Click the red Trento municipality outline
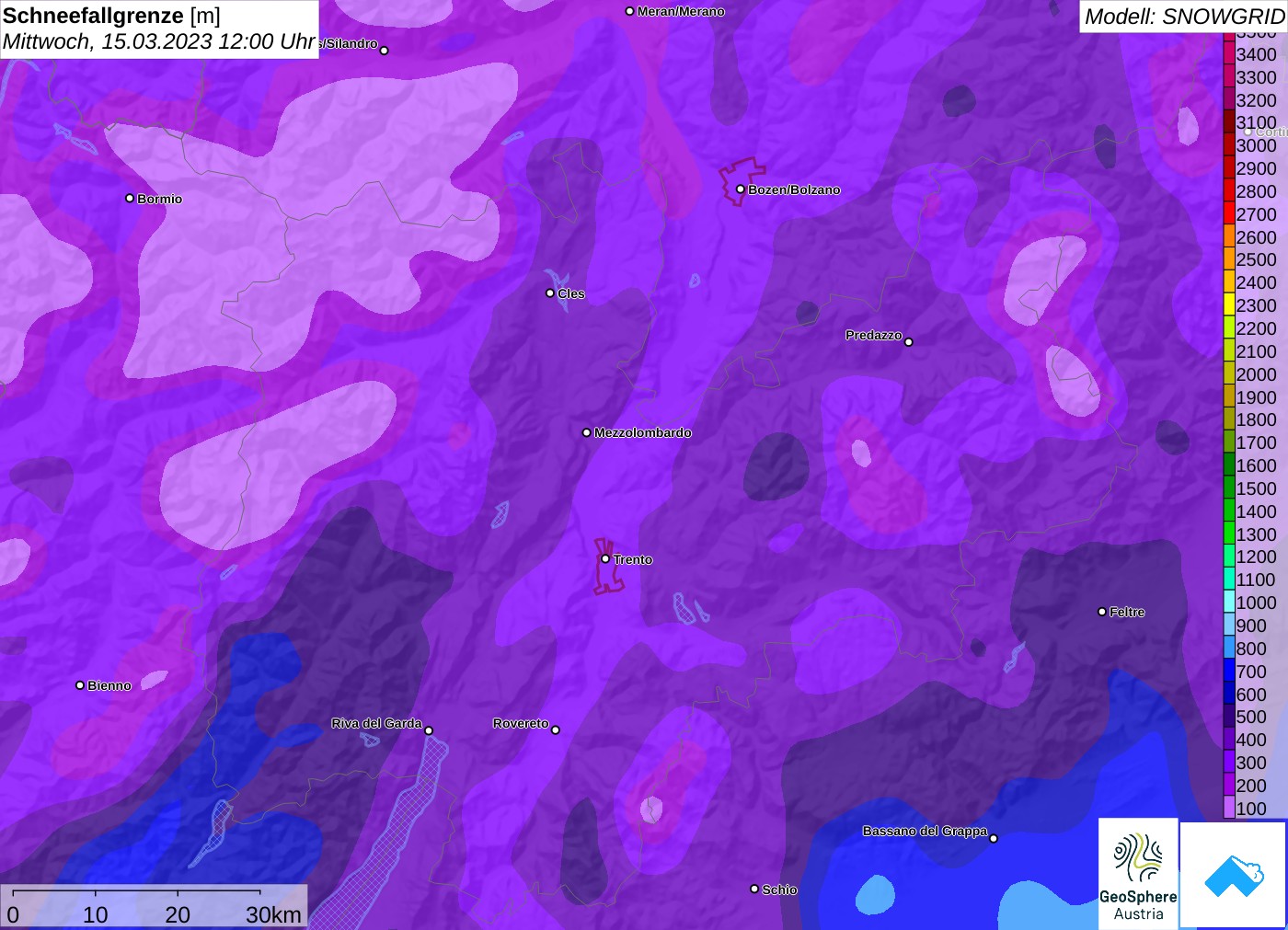Screen dimensions: 1288x930 (x=607, y=566)
